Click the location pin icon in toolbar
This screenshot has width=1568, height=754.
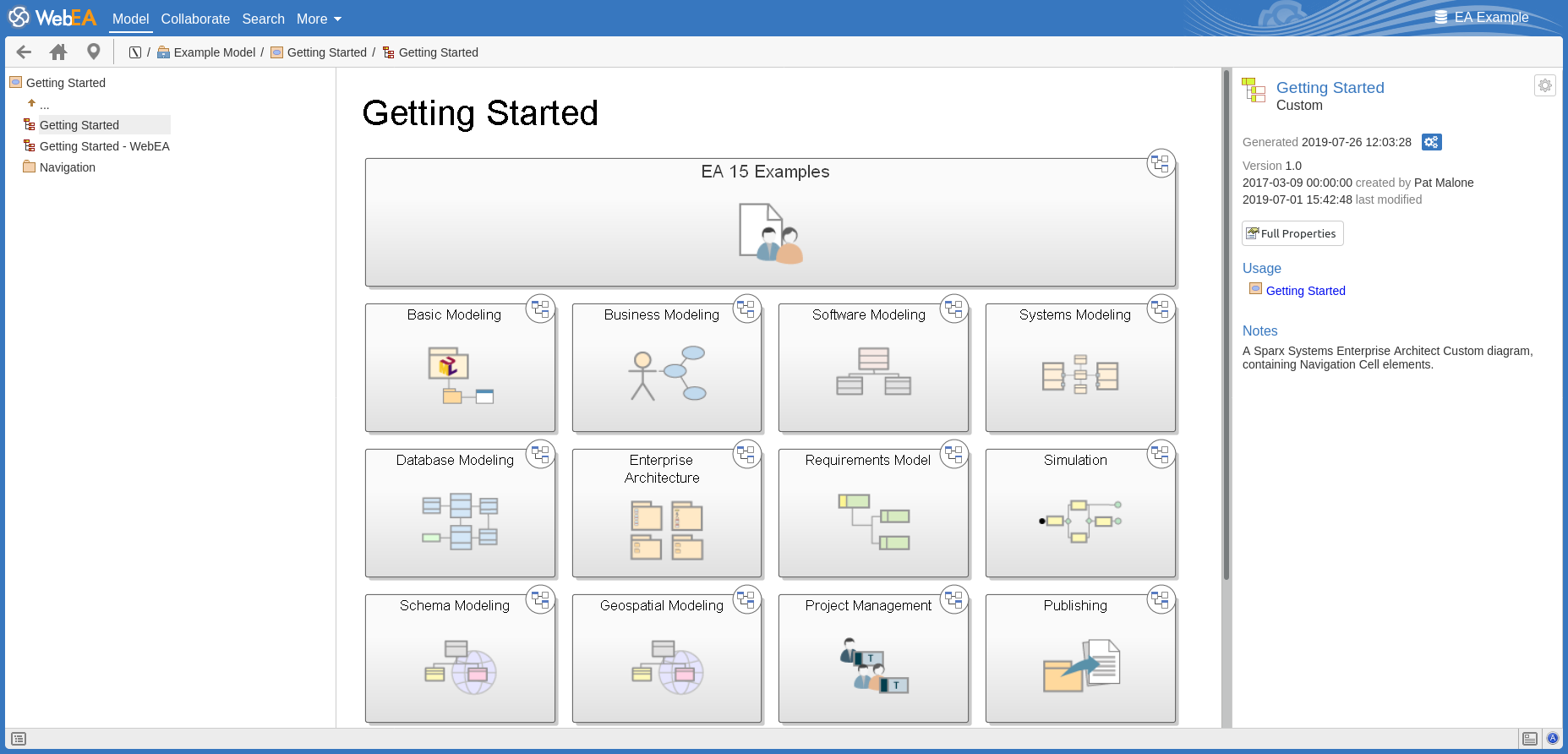click(x=94, y=52)
